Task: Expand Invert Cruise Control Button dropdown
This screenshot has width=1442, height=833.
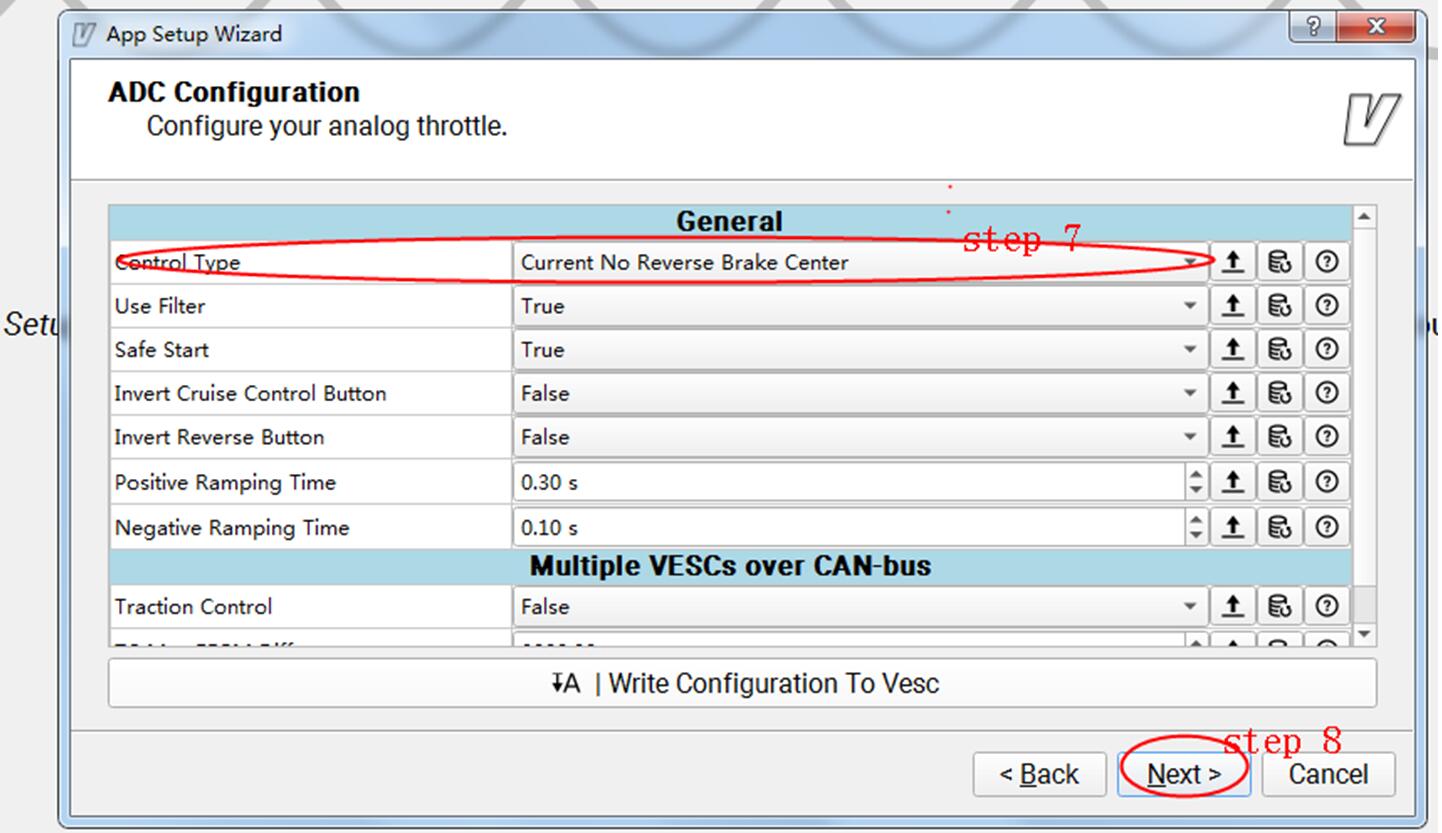Action: click(860, 394)
